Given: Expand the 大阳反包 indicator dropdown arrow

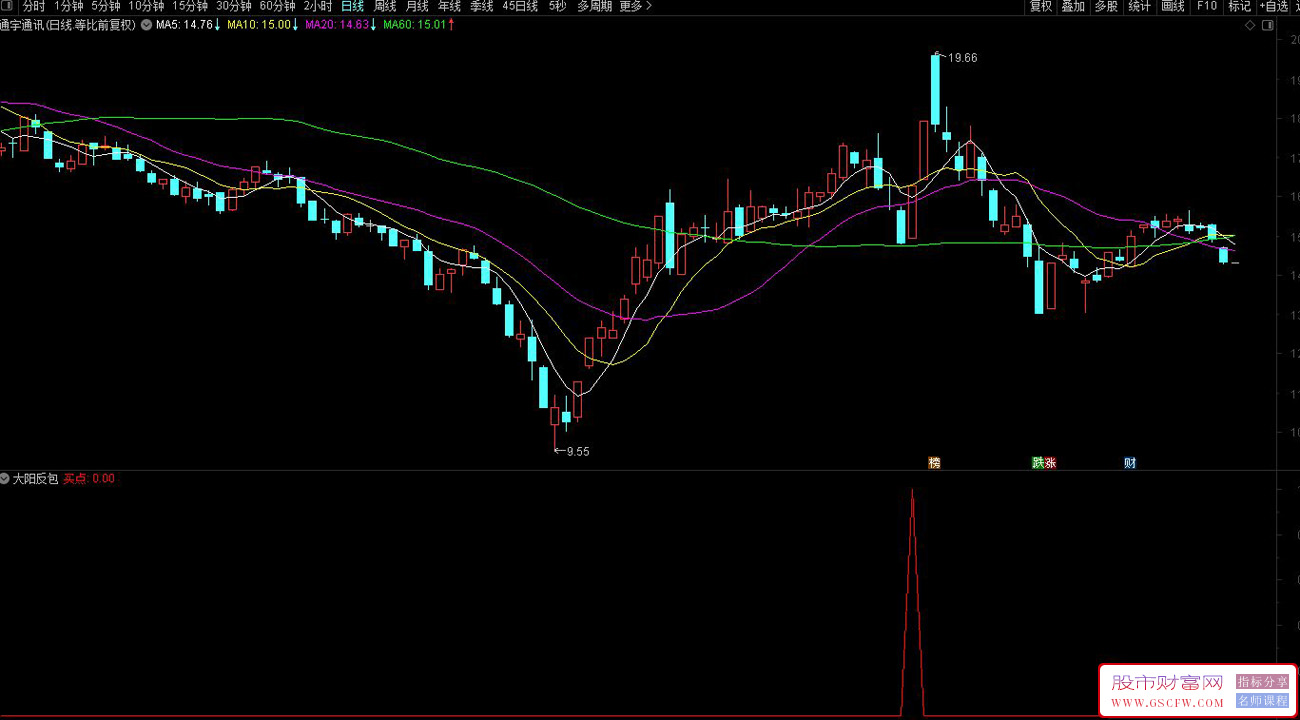Looking at the screenshot, I should [6, 479].
